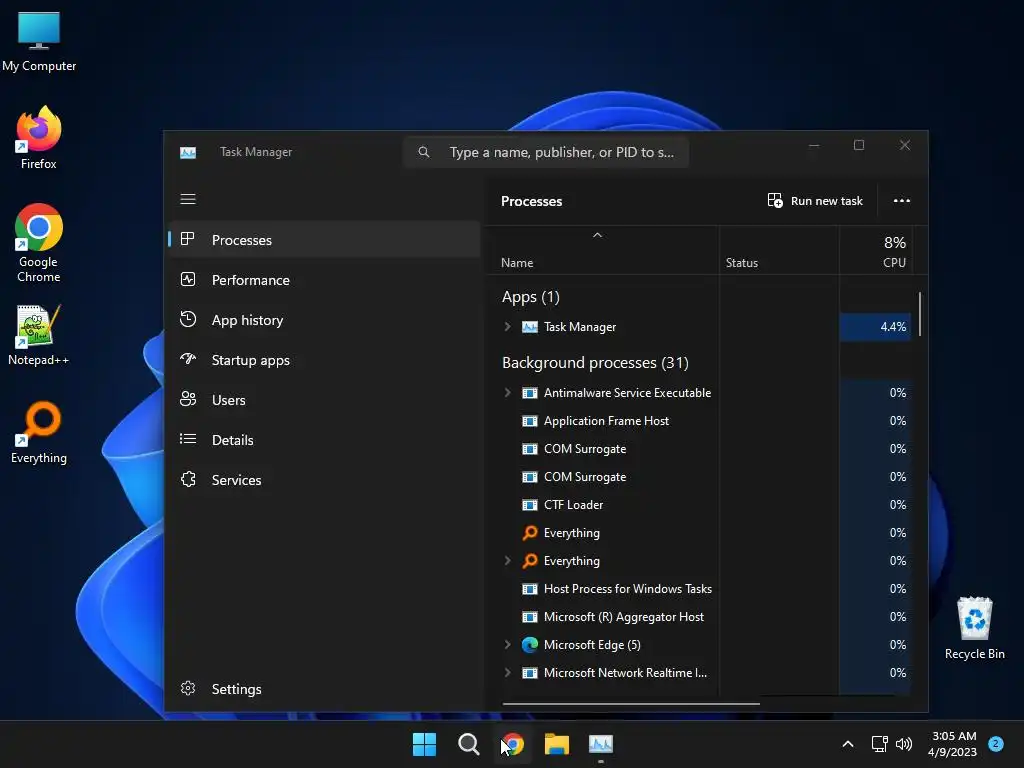Select the Startup apps gauge icon
This screenshot has width=1024, height=768.
pos(188,359)
